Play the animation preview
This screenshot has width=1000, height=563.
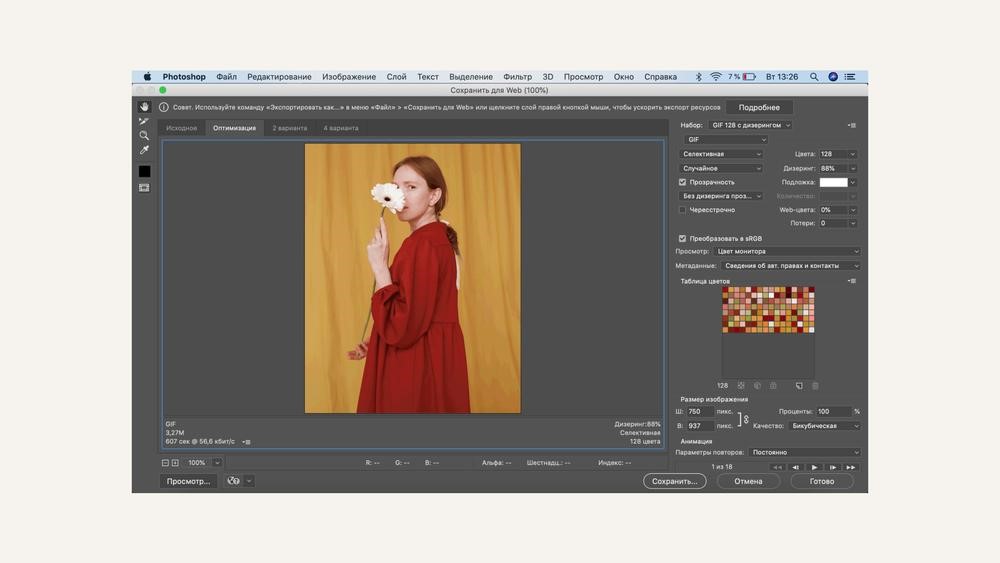pos(814,467)
